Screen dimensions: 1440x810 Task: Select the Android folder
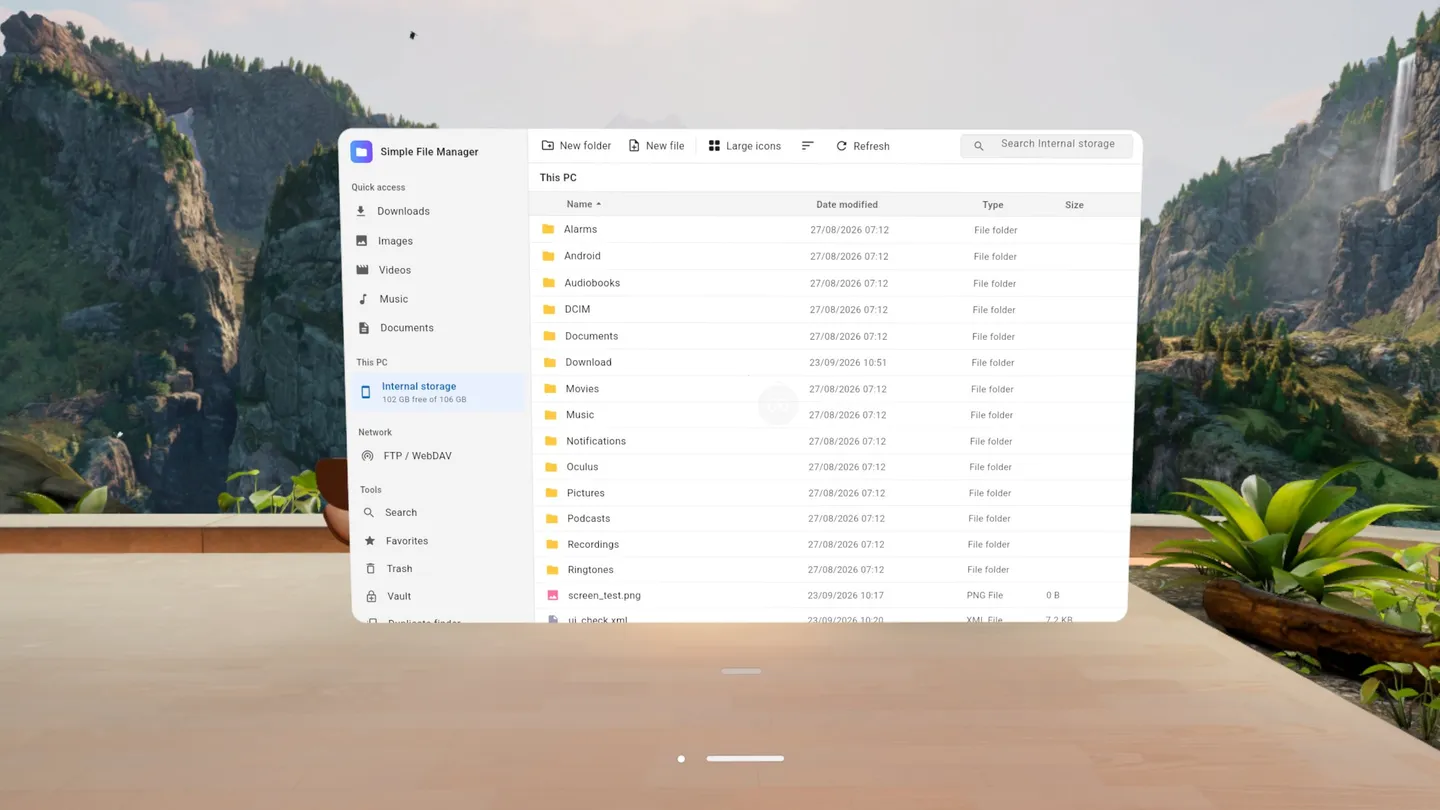click(x=835, y=256)
